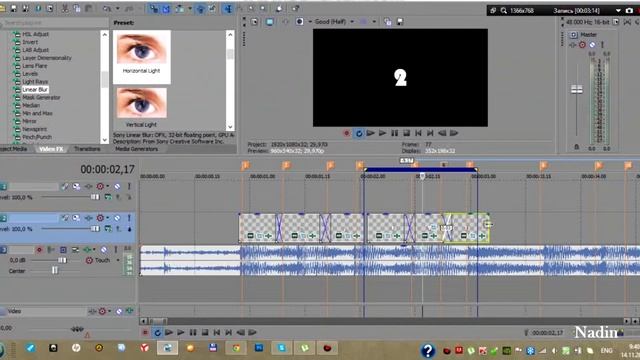Toggle Split Screen View icon in preview

point(299,22)
